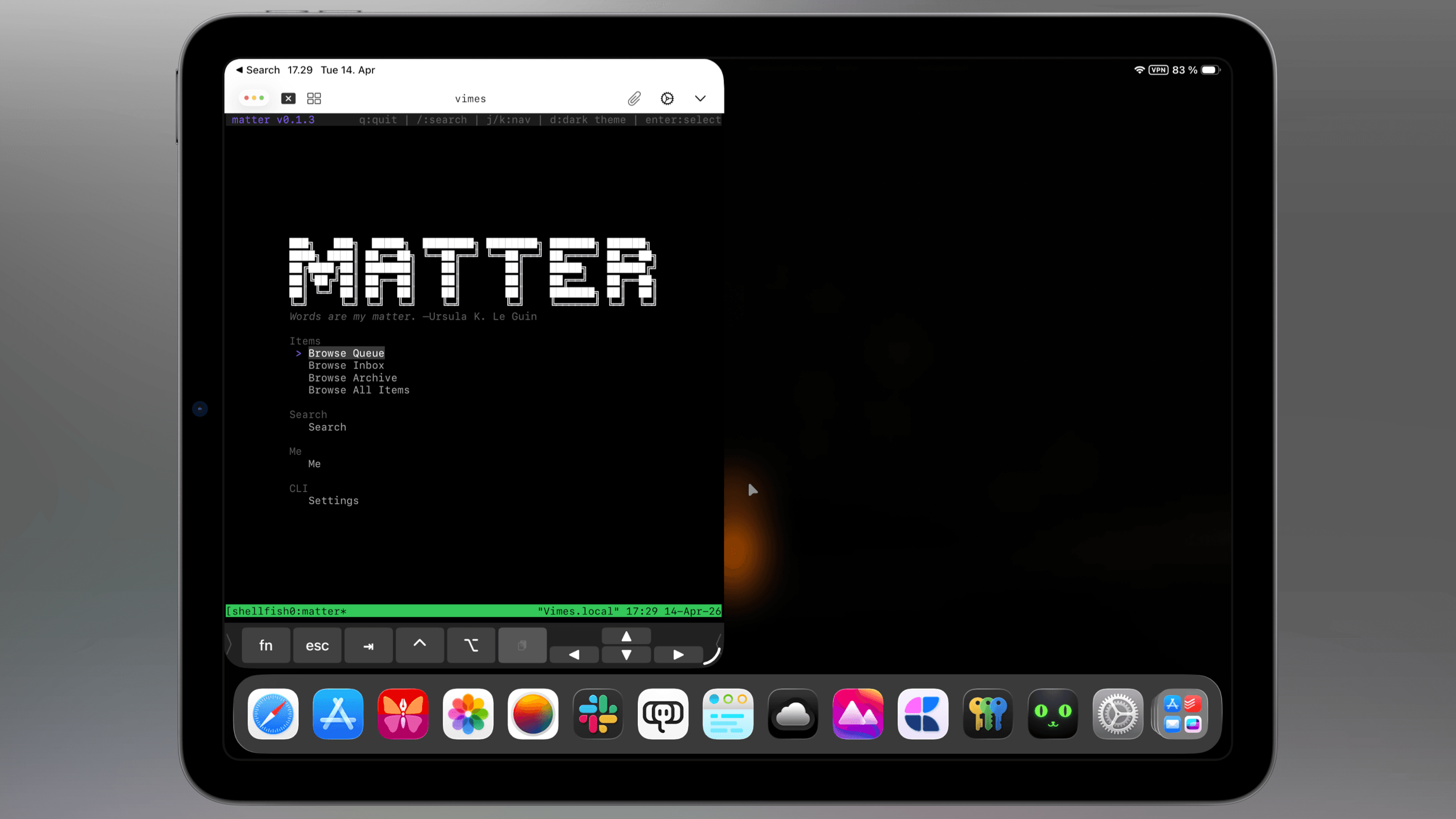
Task: Open the password keys app in the dock
Action: pyautogui.click(x=987, y=714)
